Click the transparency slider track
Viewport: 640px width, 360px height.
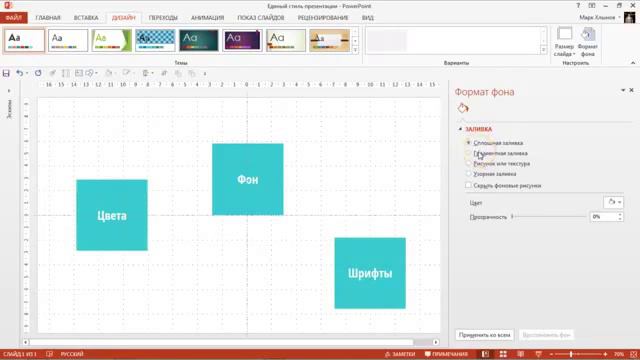(x=549, y=217)
